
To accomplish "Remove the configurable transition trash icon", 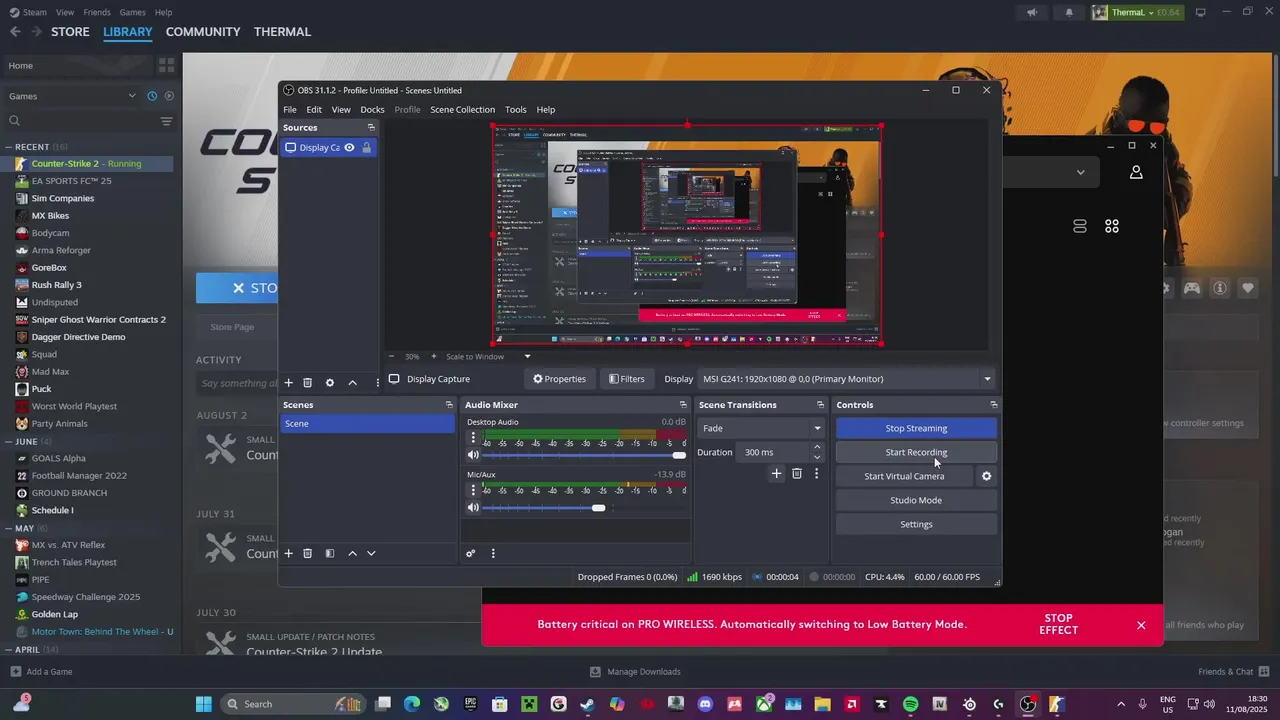I will 797,473.
